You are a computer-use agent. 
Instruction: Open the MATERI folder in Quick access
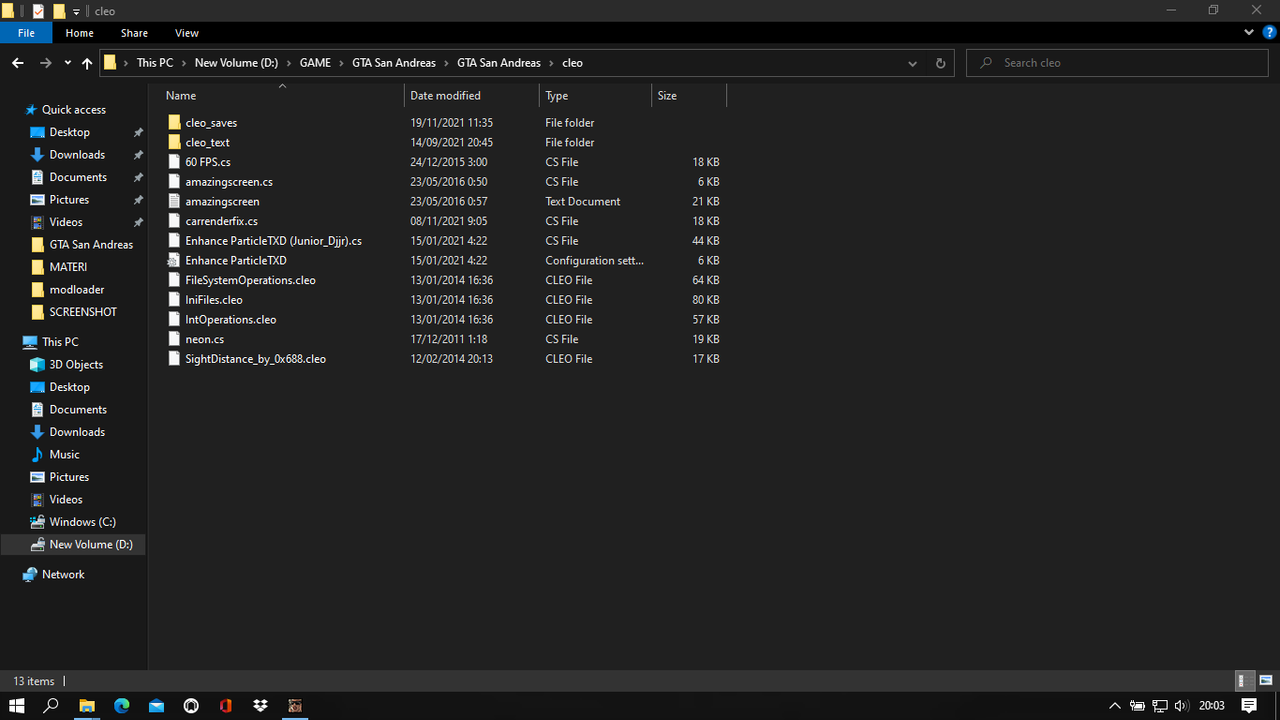[68, 267]
